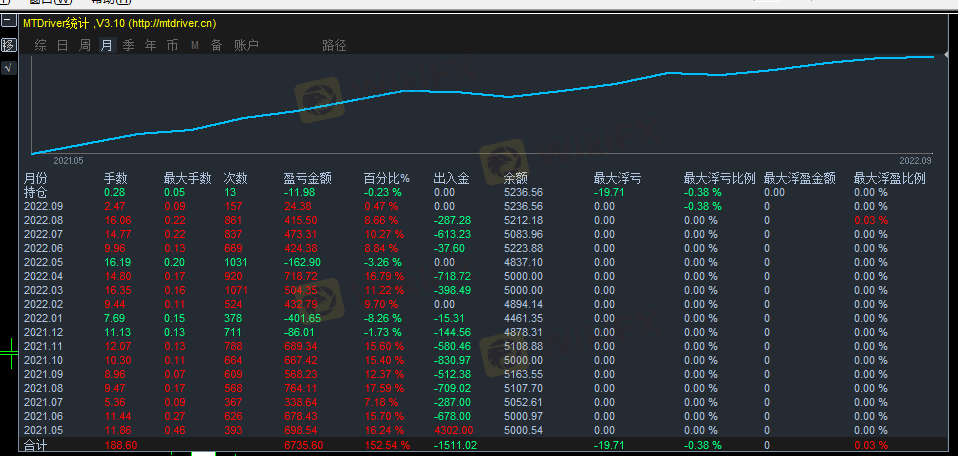
Task: Select the 2022.05 month row
Action: coord(43,261)
